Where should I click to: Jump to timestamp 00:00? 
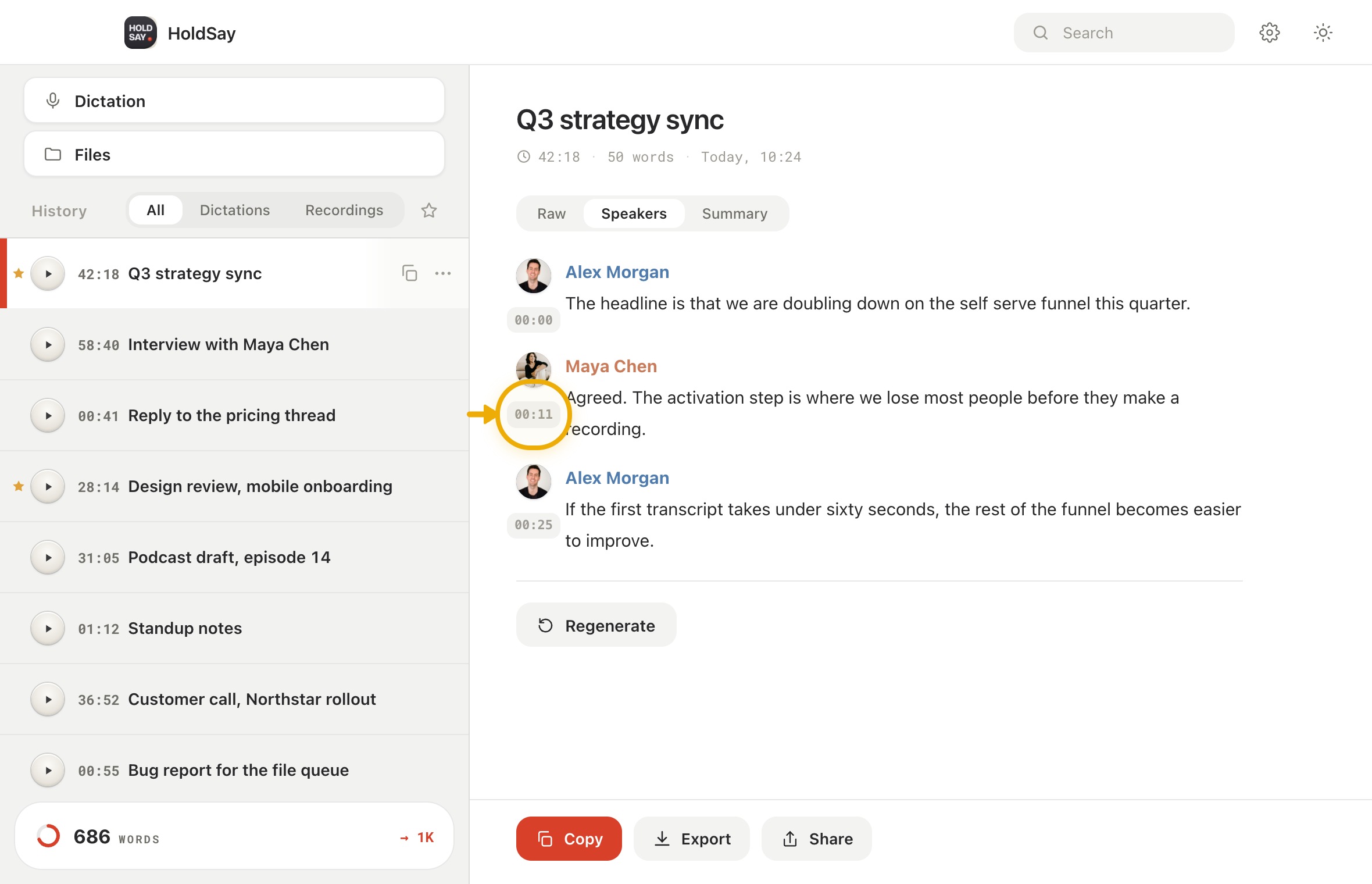coord(533,320)
